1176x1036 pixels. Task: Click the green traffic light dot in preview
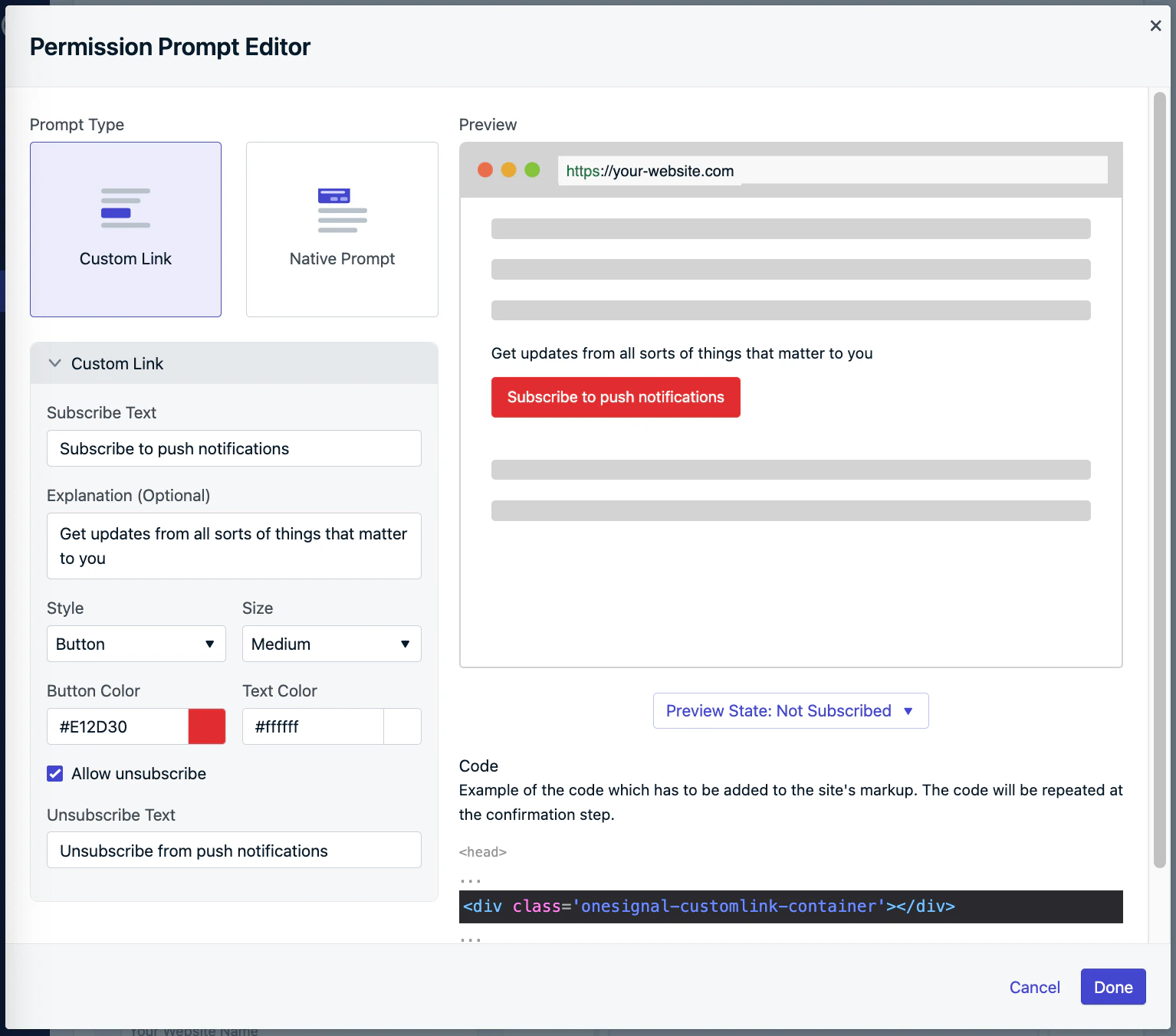(x=531, y=169)
